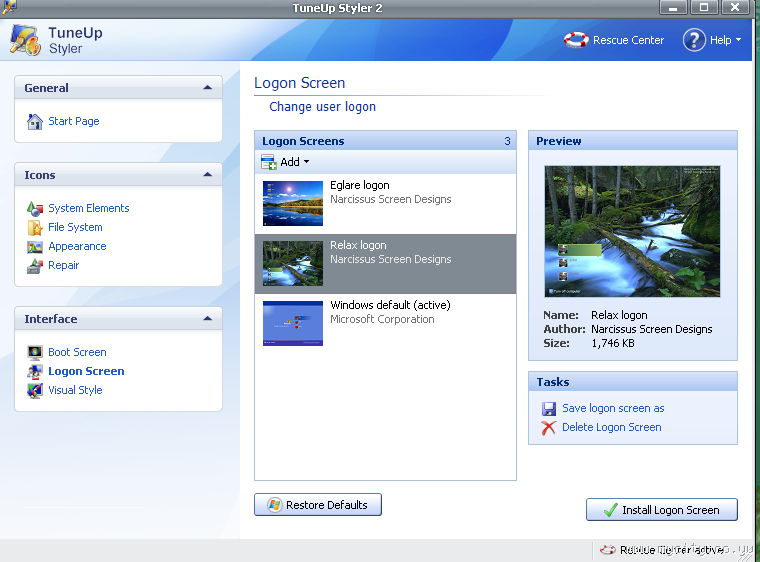The height and width of the screenshot is (562, 760).
Task: Click the green checkmark install icon
Action: (610, 510)
